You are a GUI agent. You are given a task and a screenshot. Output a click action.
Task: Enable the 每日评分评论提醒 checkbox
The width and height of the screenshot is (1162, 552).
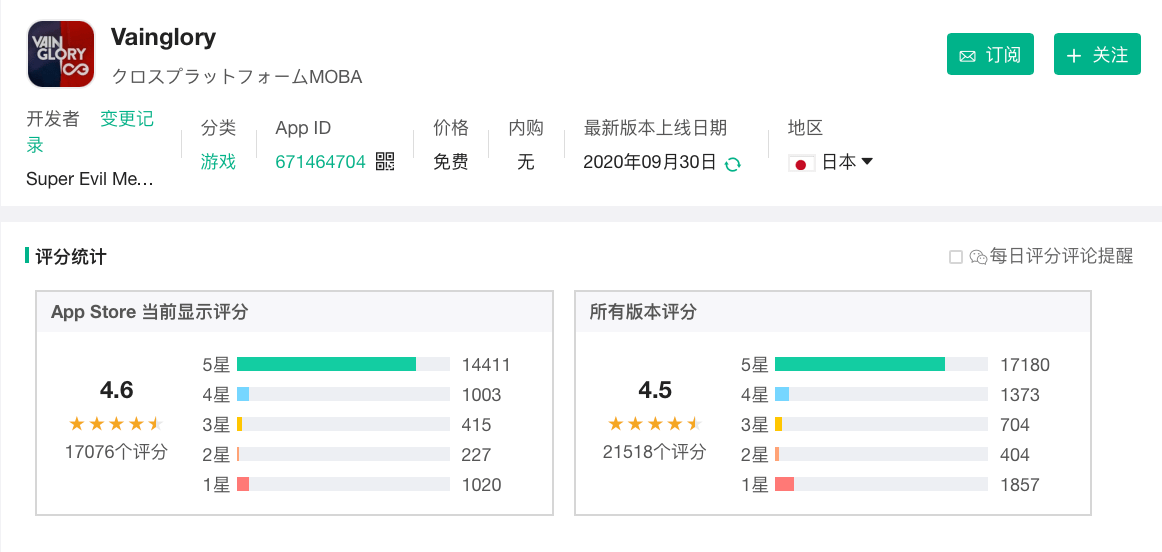[x=956, y=257]
